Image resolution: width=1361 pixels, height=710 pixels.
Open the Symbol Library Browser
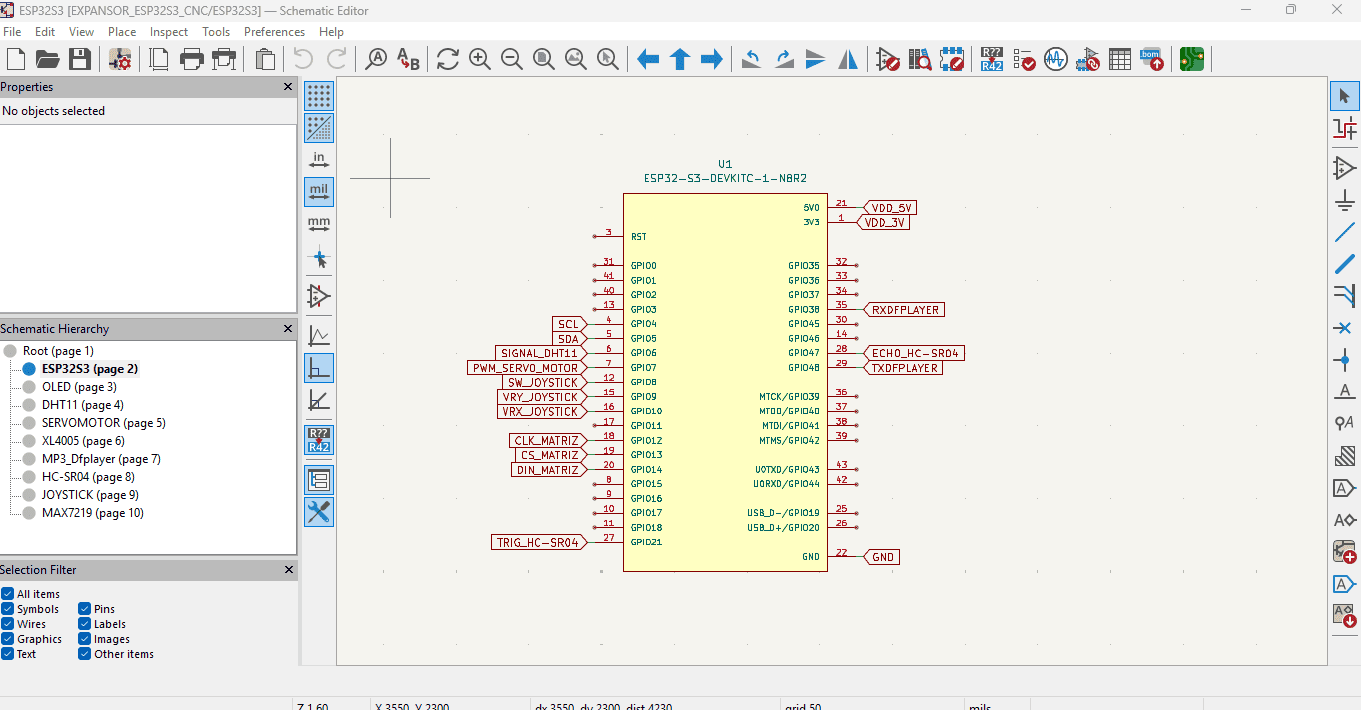click(x=920, y=59)
